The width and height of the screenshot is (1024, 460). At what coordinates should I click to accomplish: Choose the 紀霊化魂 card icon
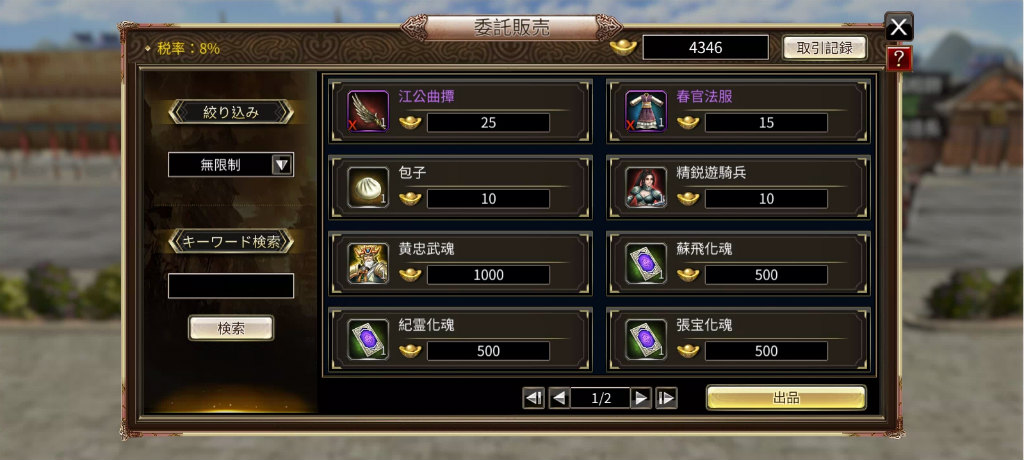368,340
